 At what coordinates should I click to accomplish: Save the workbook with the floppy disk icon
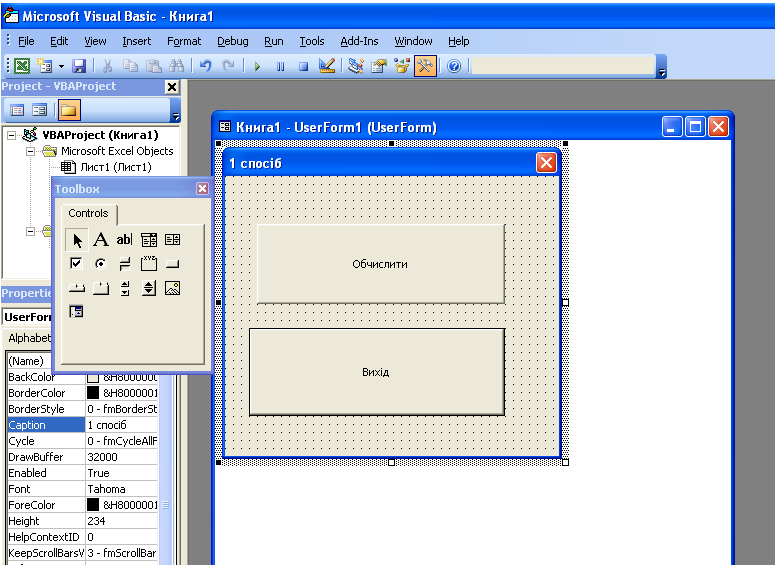[x=79, y=66]
